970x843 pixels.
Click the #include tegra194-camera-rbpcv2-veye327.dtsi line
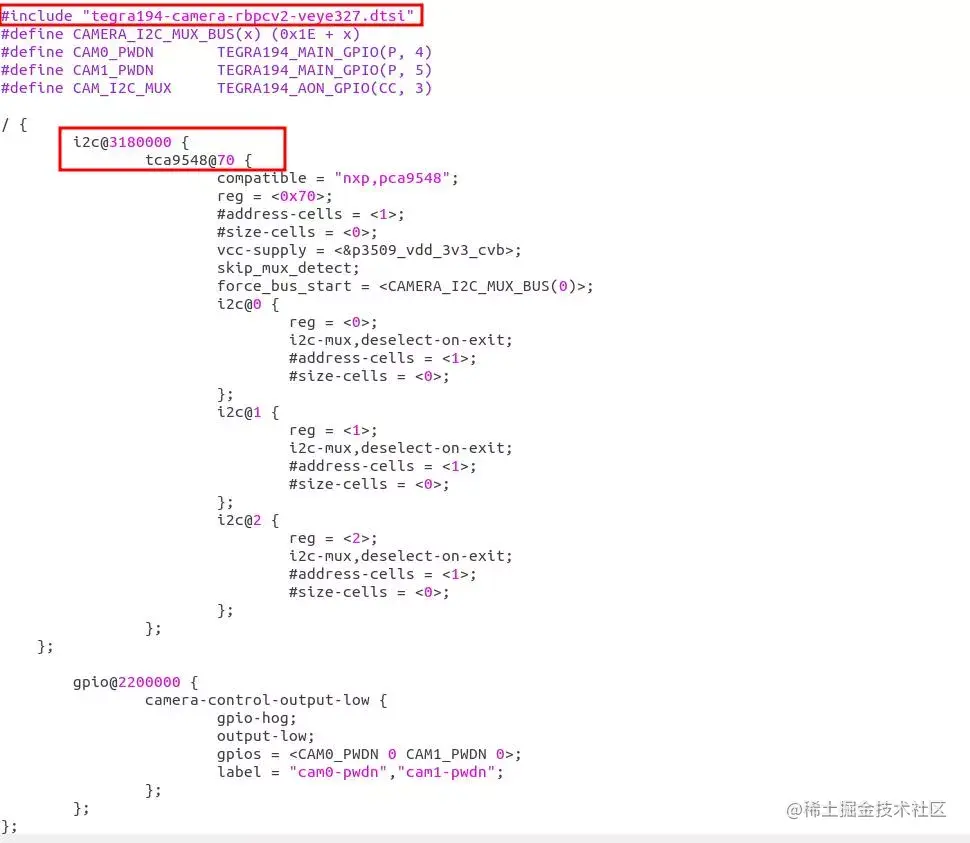pos(207,15)
